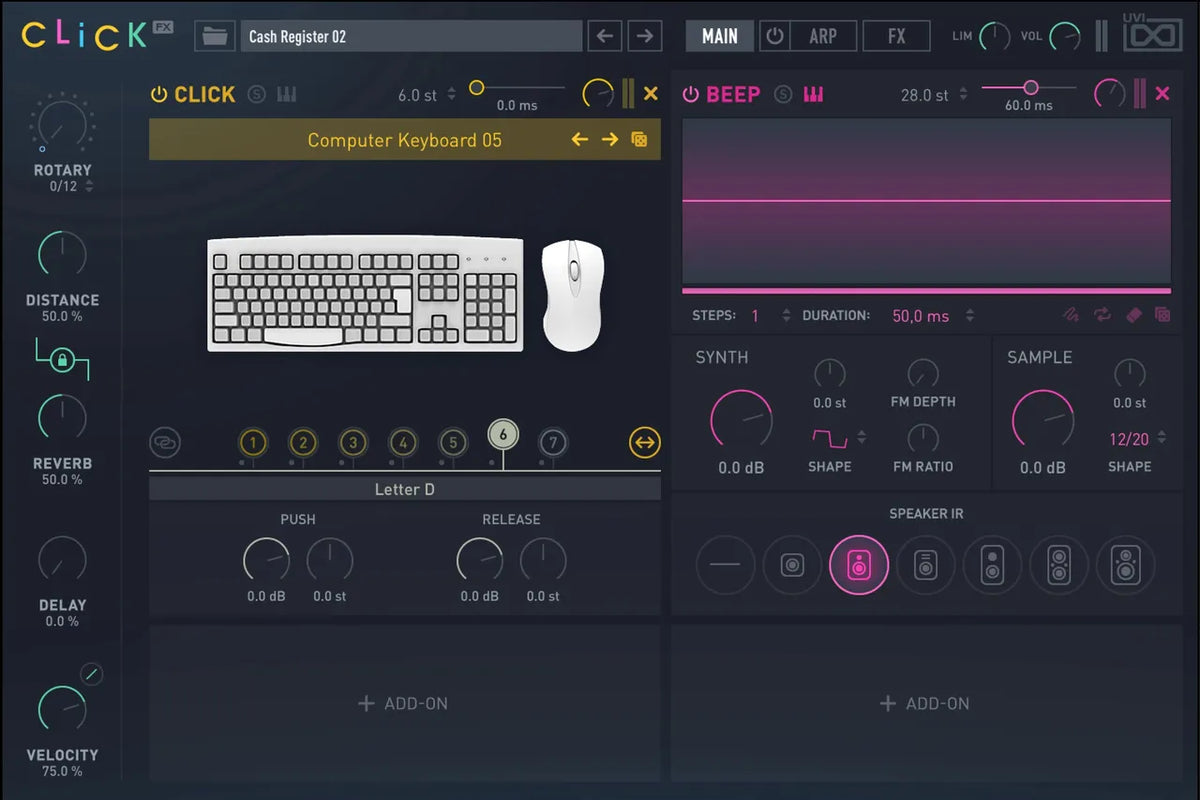Click the keyboard piano icon in BEEP
Viewport: 1200px width, 800px height.
pyautogui.click(x=814, y=94)
